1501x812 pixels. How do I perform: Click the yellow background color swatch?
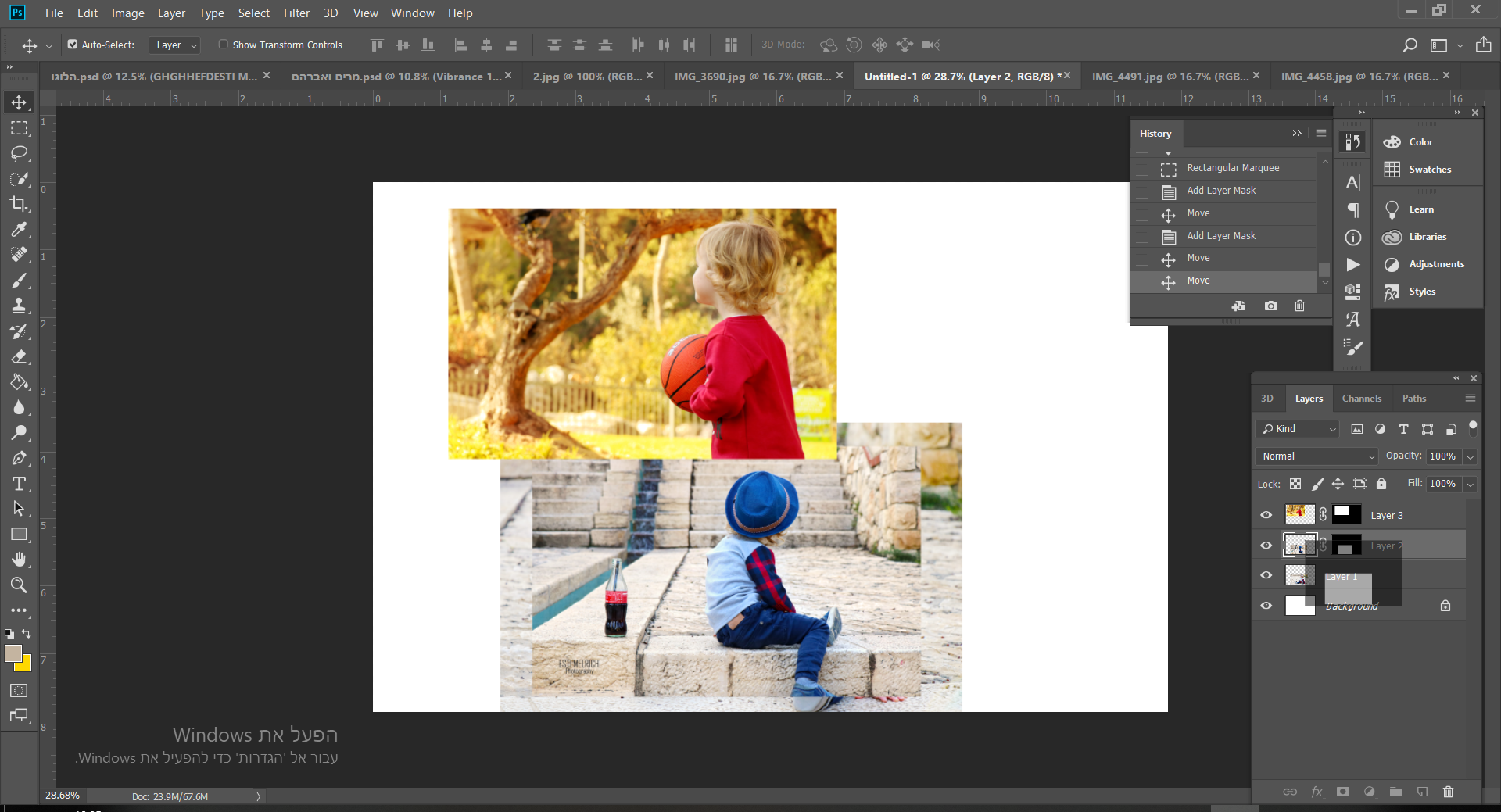(27, 666)
